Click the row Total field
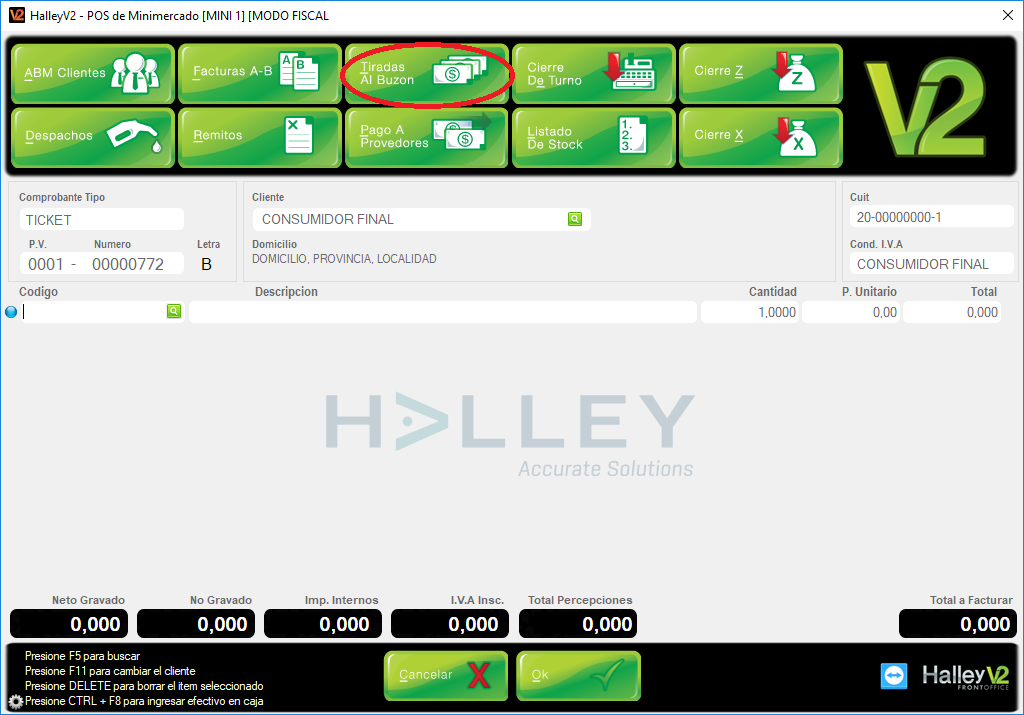This screenshot has height=715, width=1024. coord(952,311)
